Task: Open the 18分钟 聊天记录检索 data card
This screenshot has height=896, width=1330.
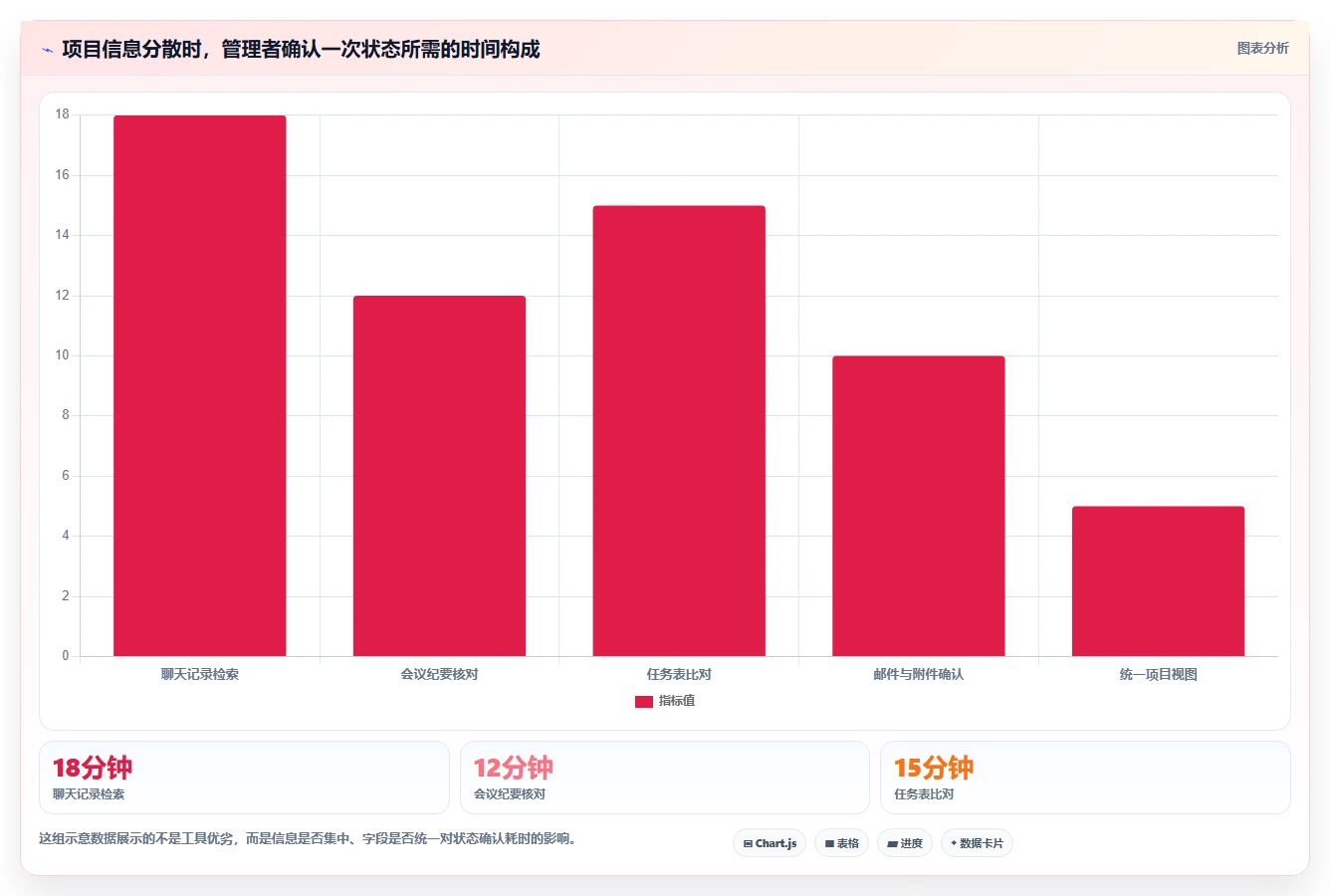Action: 244,778
